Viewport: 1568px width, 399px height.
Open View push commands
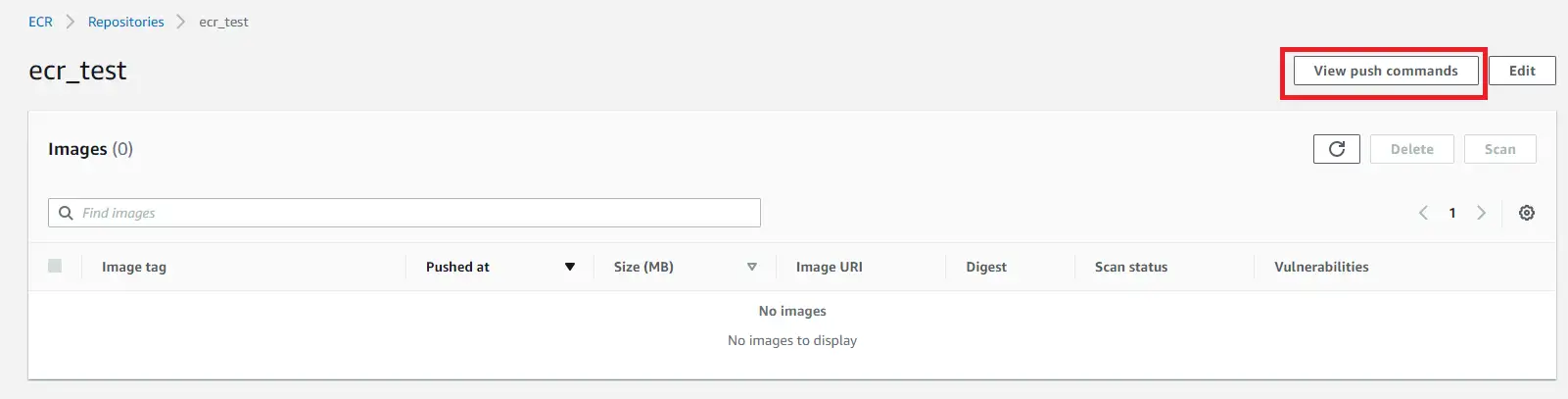click(x=1385, y=71)
